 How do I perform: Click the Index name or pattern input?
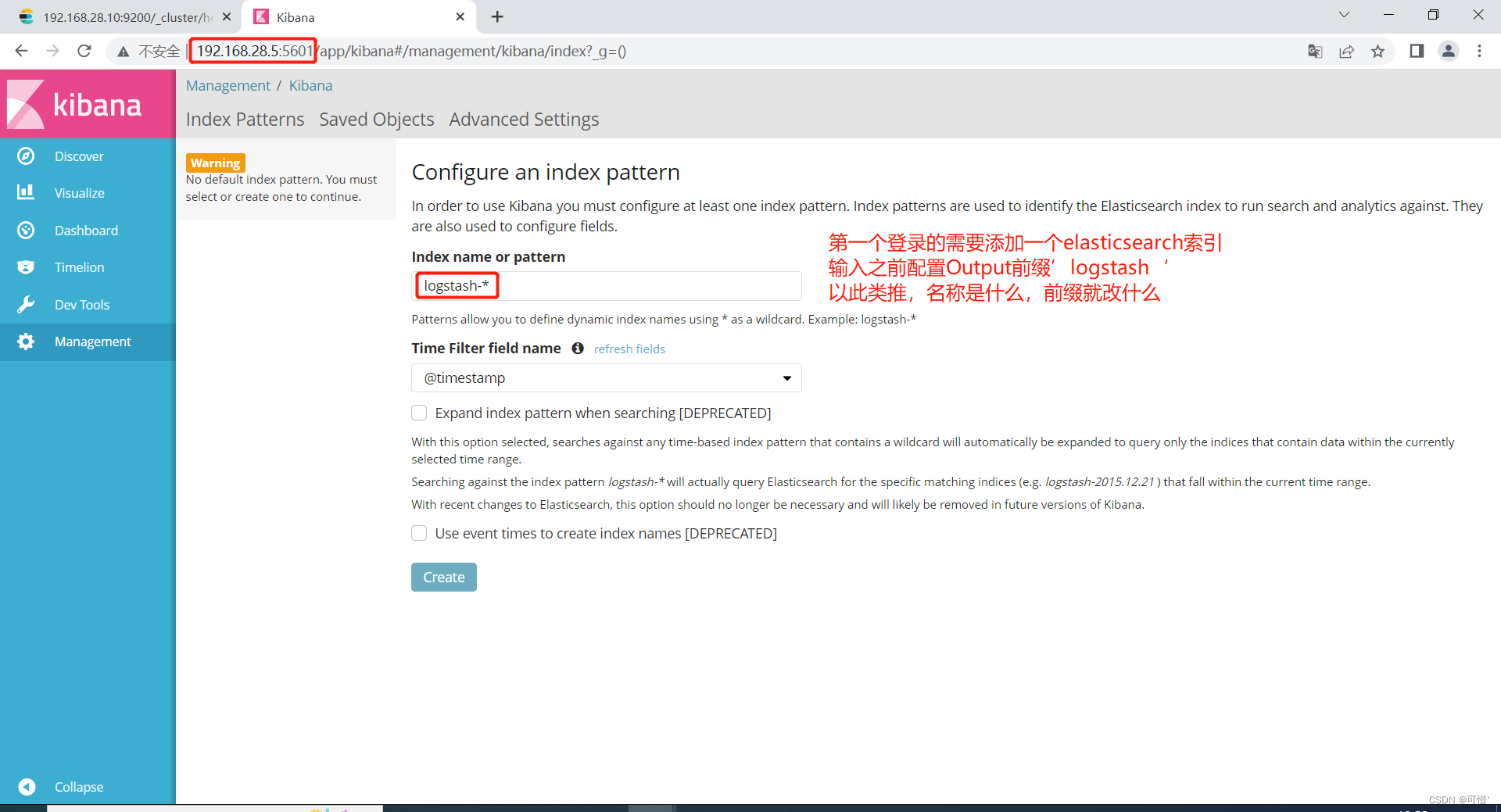click(x=607, y=286)
